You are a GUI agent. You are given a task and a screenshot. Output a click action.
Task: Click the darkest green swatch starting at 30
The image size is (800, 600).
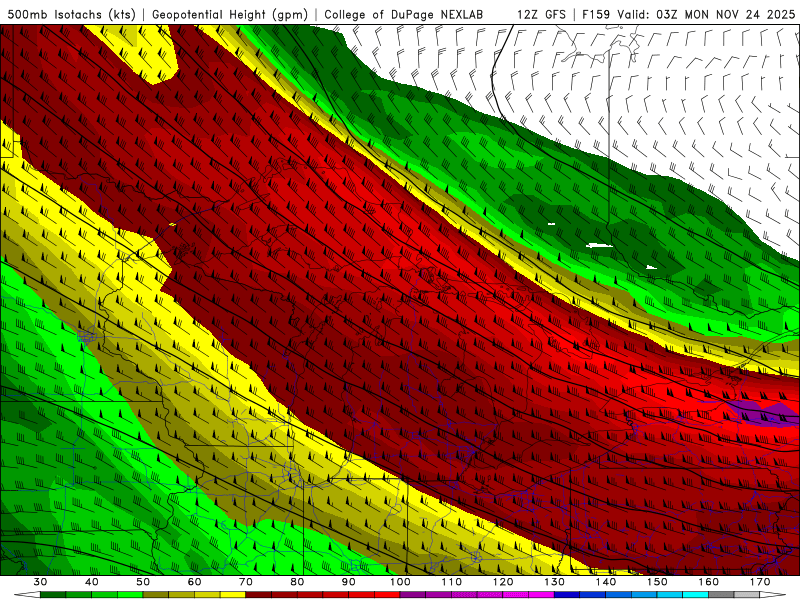point(53,595)
